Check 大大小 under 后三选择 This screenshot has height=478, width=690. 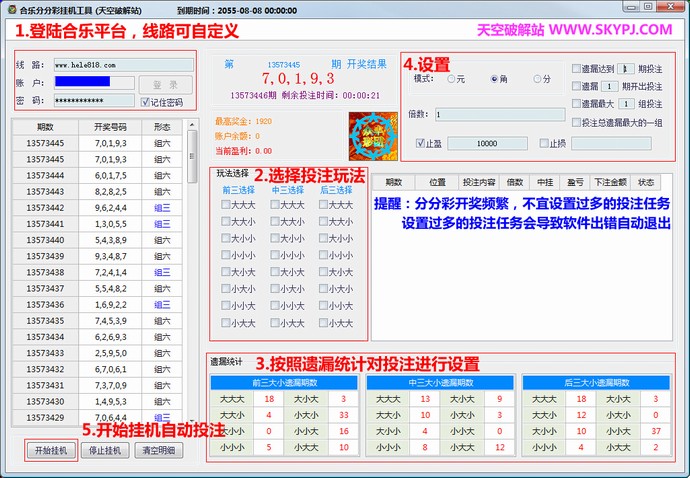click(x=325, y=222)
